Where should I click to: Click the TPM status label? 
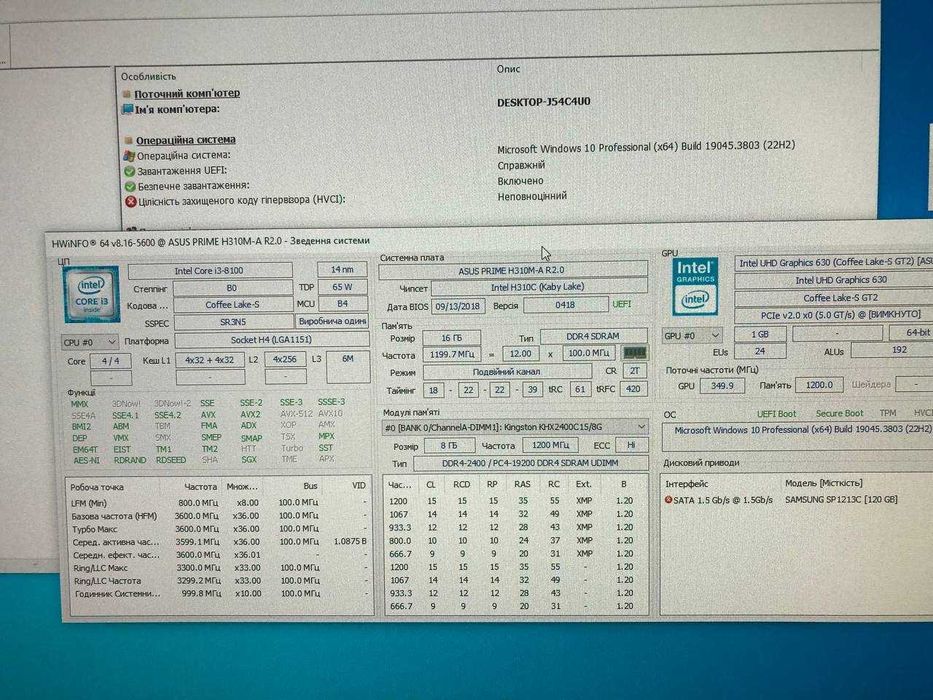(x=888, y=412)
